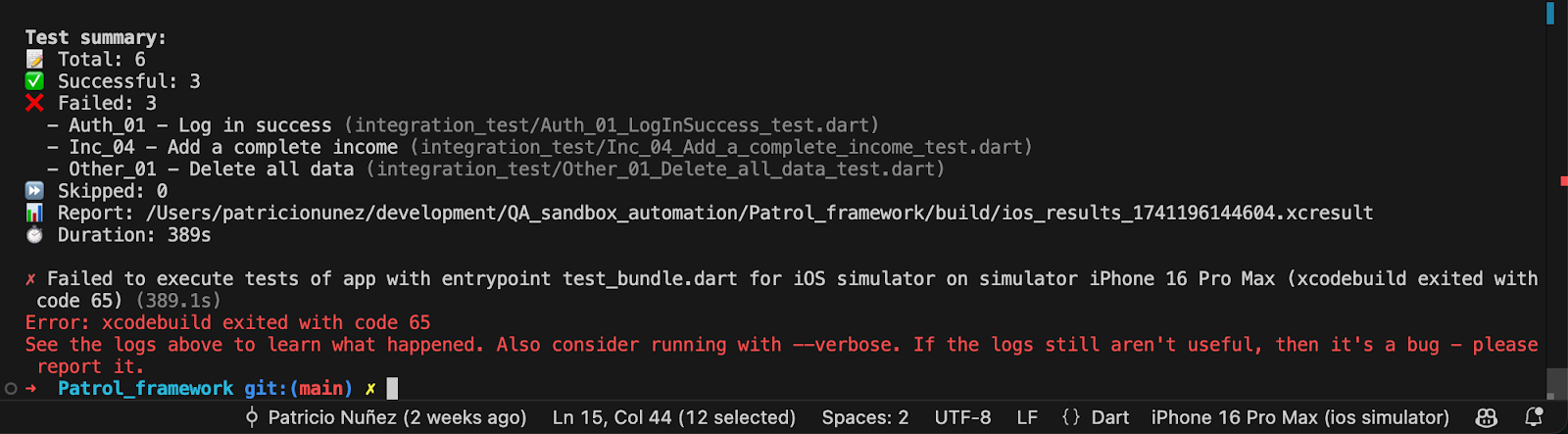
Task: Click the Ln 15, Col 44 indicator
Action: (x=673, y=417)
